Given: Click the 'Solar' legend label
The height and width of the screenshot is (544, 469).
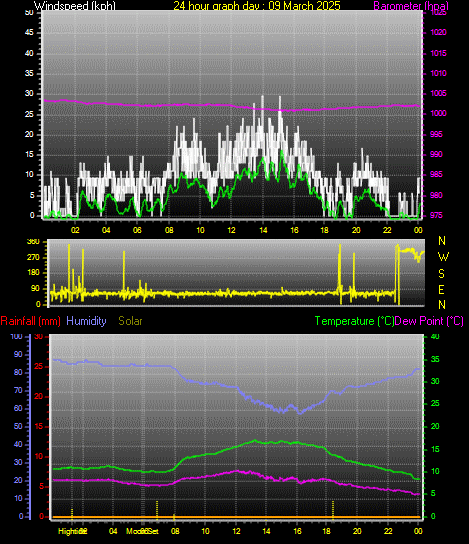Looking at the screenshot, I should 130,321.
